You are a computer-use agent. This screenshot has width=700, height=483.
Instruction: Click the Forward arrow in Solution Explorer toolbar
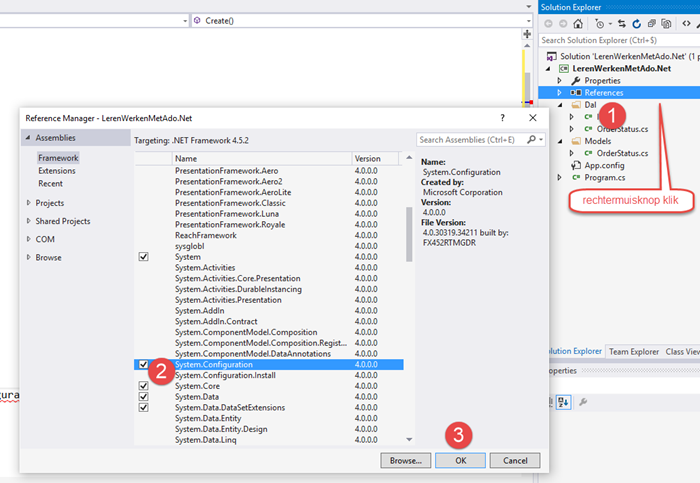[x=563, y=24]
